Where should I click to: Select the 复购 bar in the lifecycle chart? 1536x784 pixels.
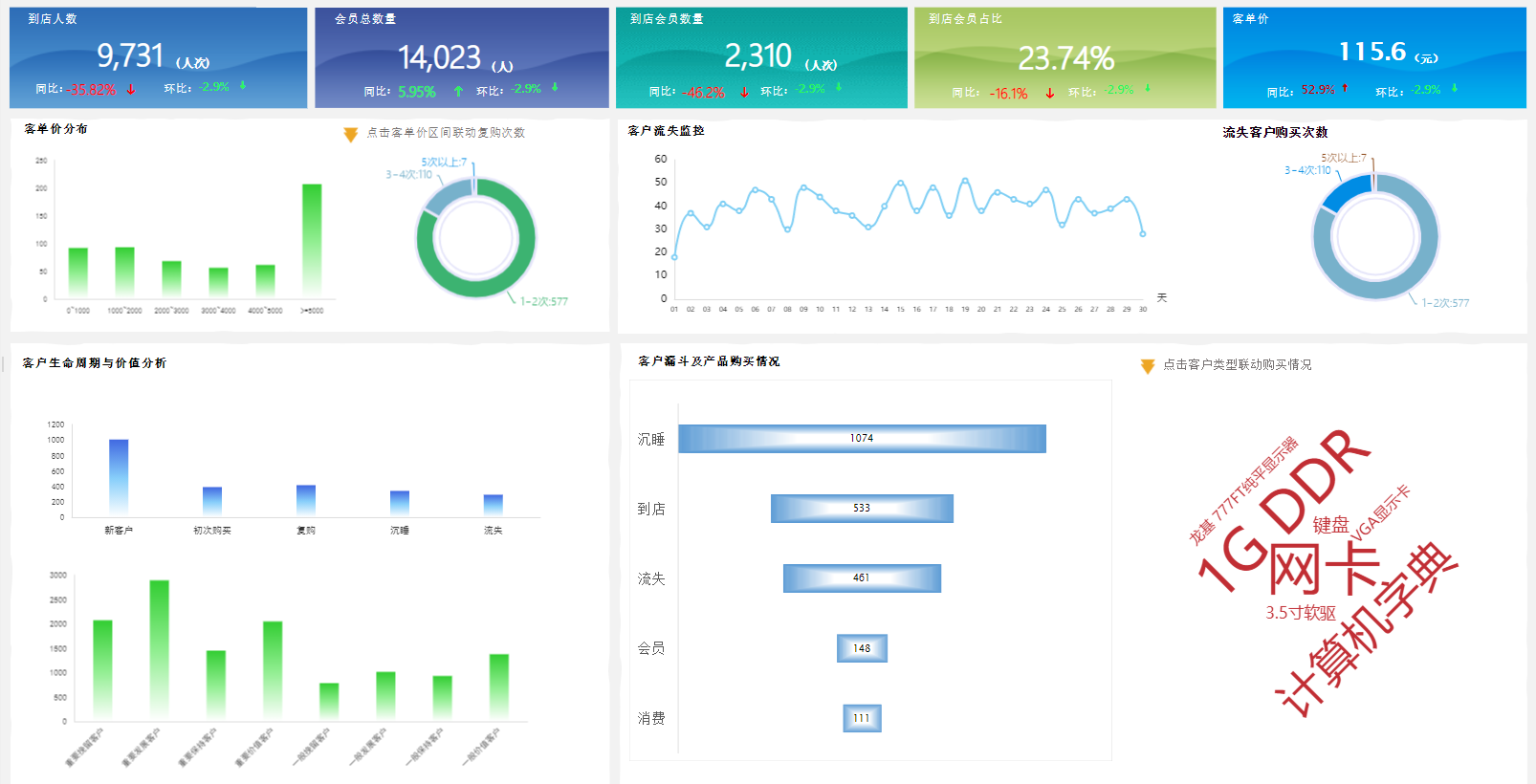click(x=306, y=500)
